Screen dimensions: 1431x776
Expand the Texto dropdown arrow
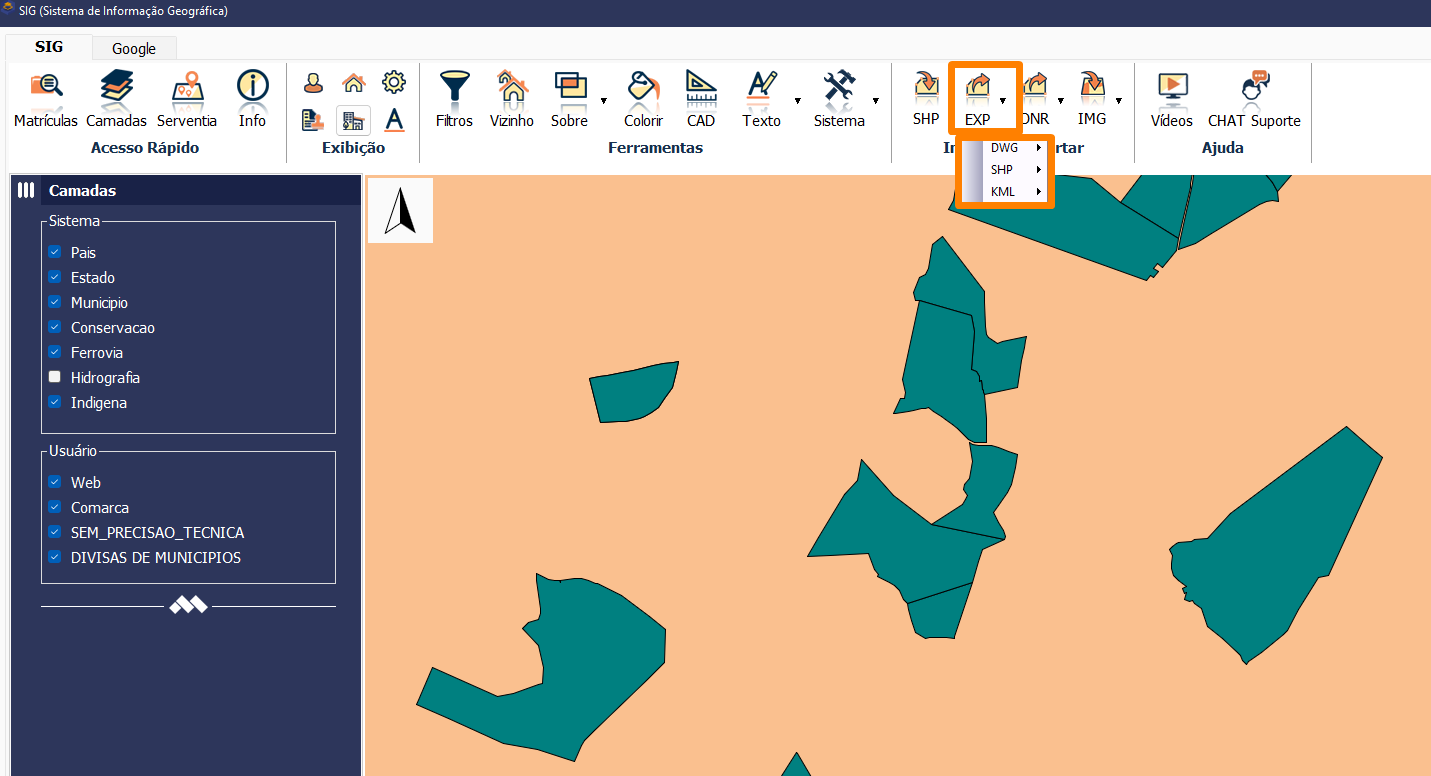pyautogui.click(x=797, y=100)
